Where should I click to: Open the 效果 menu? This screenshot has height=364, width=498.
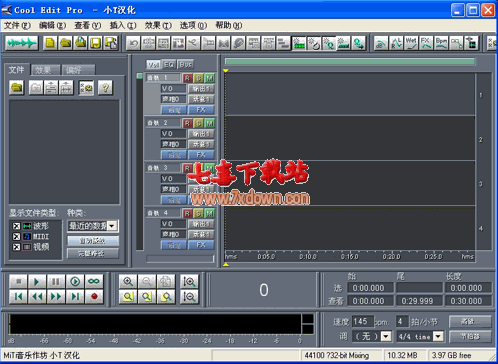point(158,25)
